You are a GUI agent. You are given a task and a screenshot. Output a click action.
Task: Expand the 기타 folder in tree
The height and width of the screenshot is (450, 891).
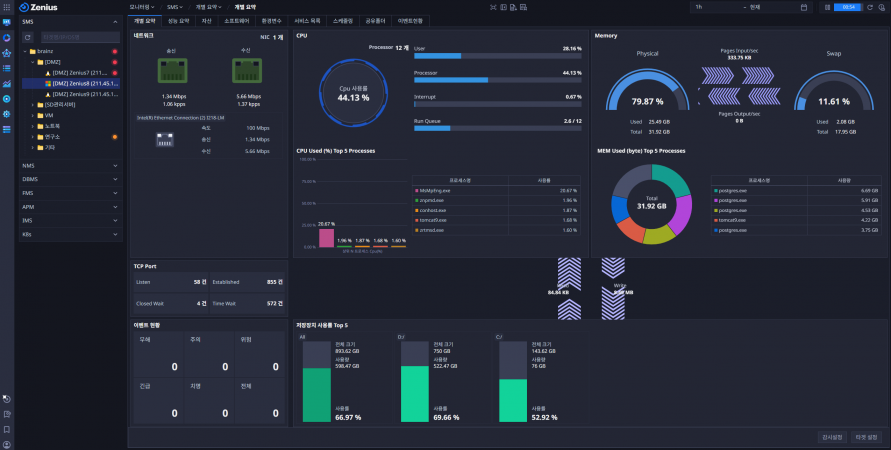(32, 148)
